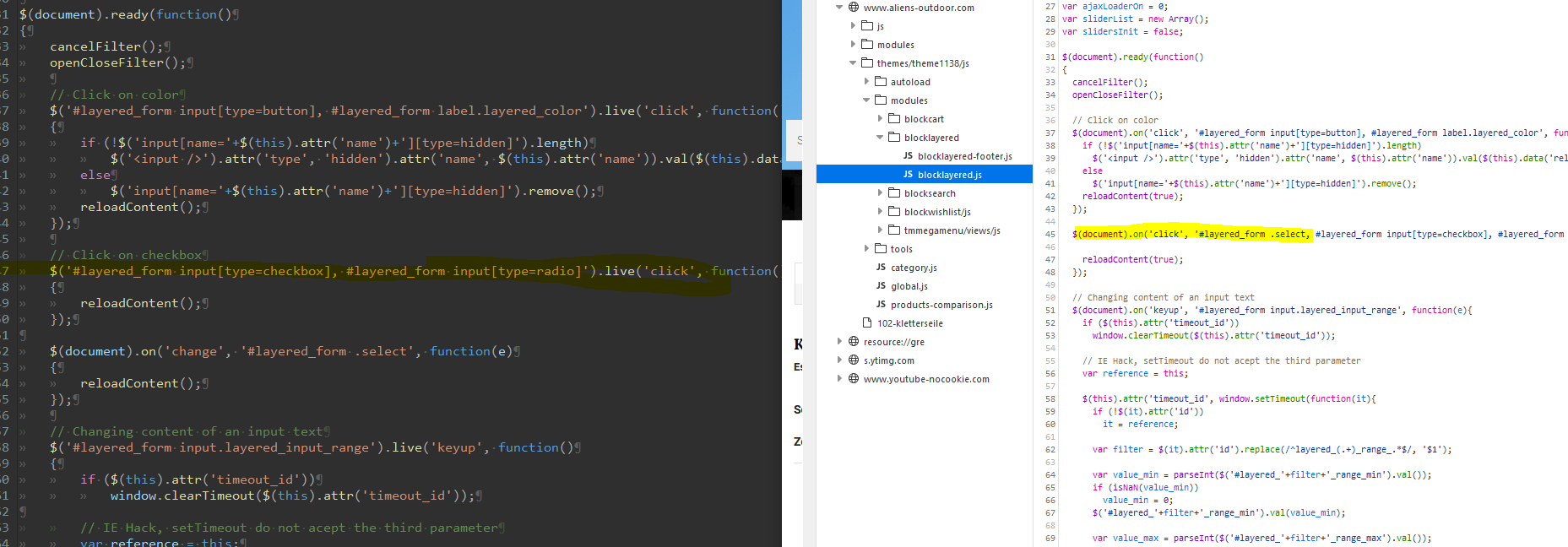Screen dimensions: 1568x547
Task: Click the JS icon next to category.js
Action: [881, 268]
